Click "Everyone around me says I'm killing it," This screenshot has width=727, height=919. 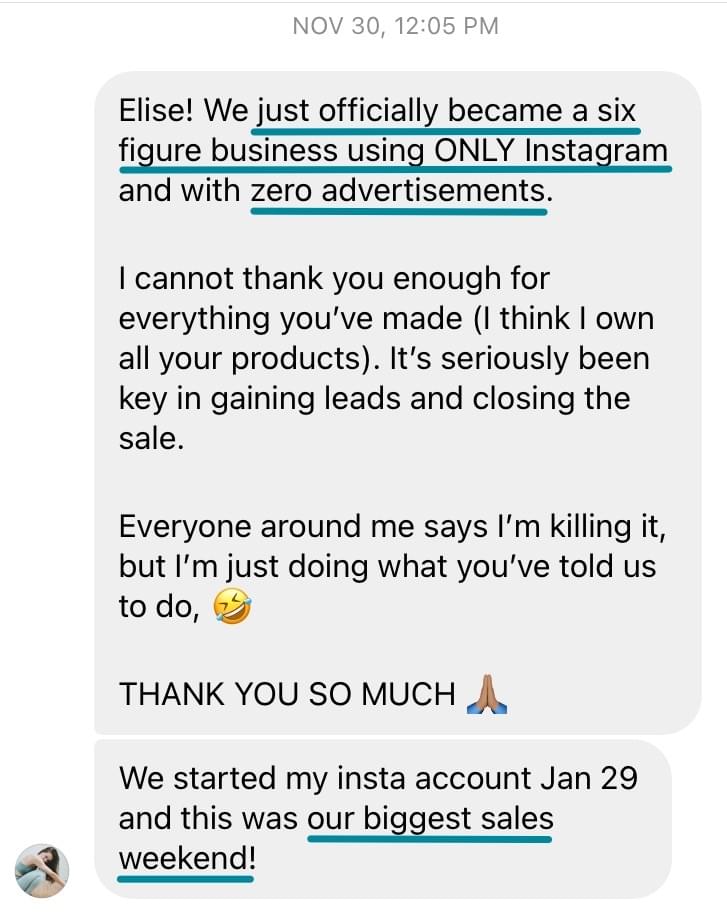391,525
